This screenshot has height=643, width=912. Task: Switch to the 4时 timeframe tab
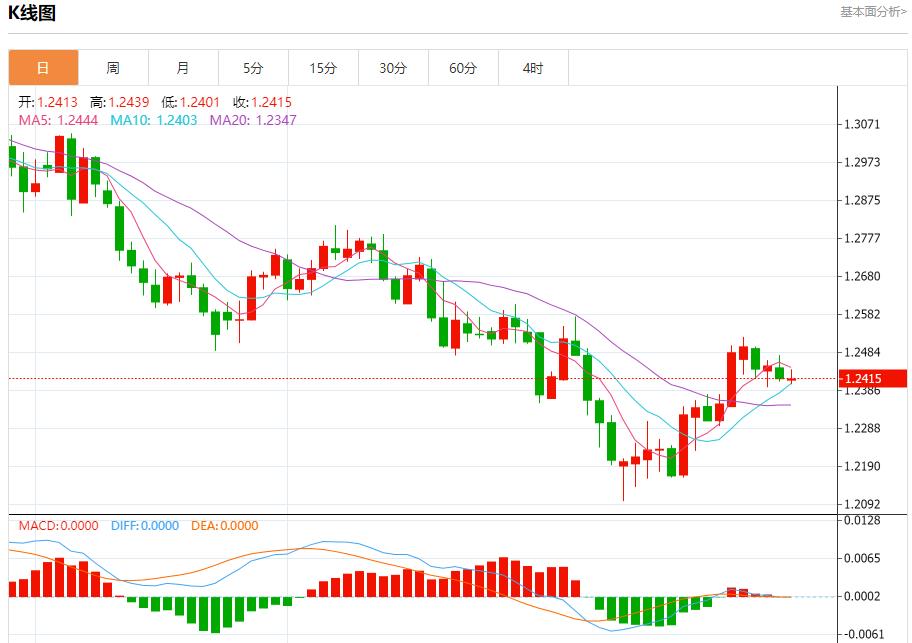tap(533, 68)
